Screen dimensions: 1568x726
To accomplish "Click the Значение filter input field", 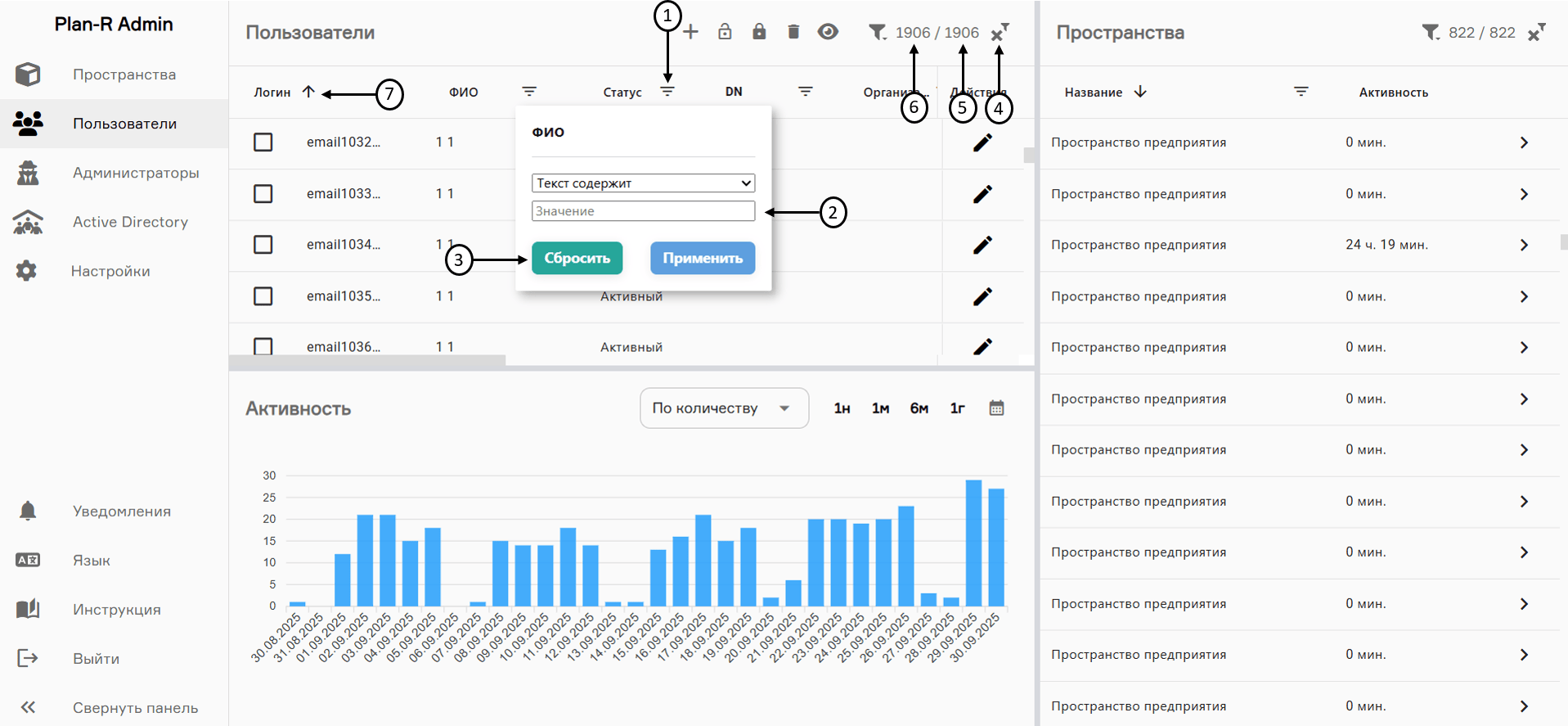I will click(643, 211).
